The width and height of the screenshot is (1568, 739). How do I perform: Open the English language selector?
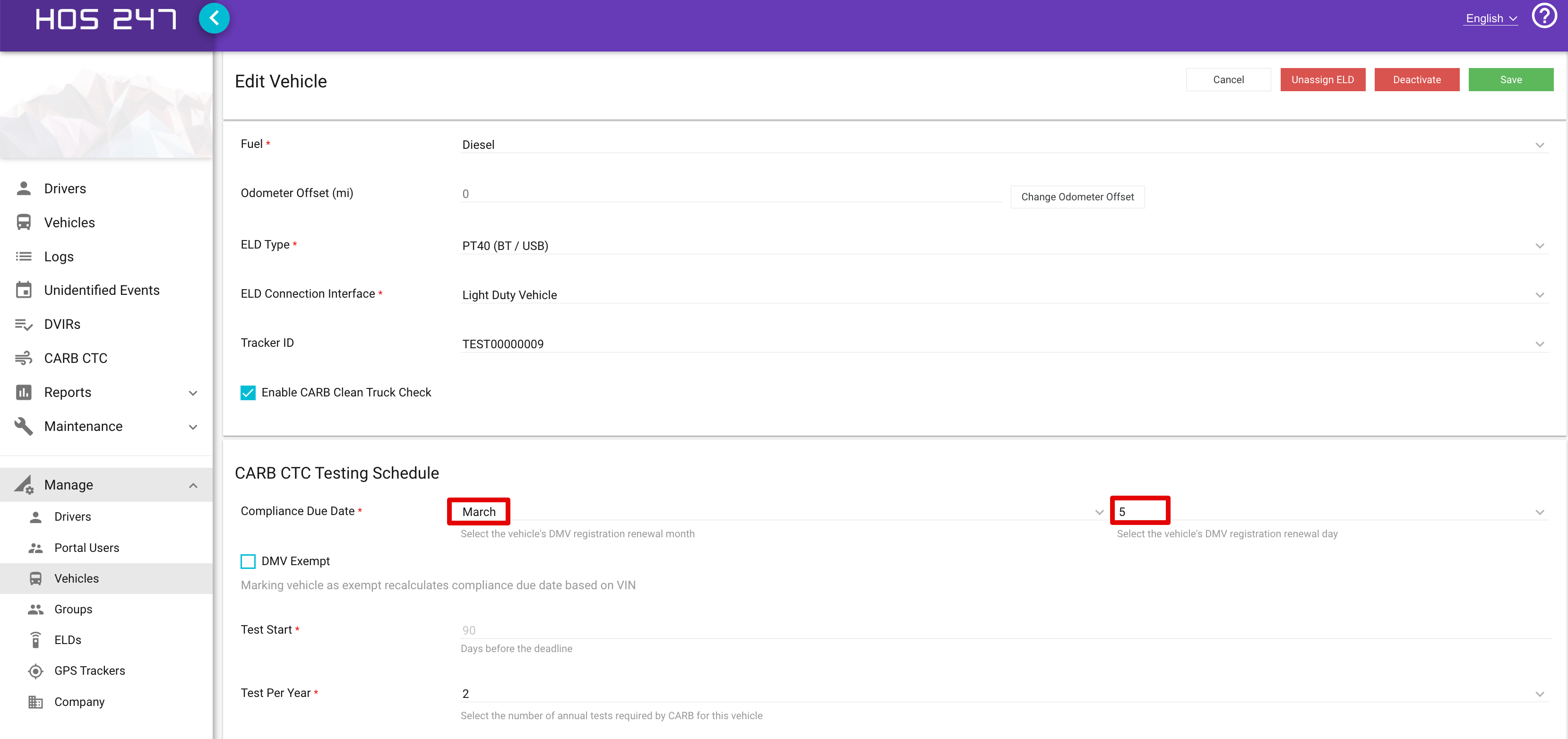1490,18
